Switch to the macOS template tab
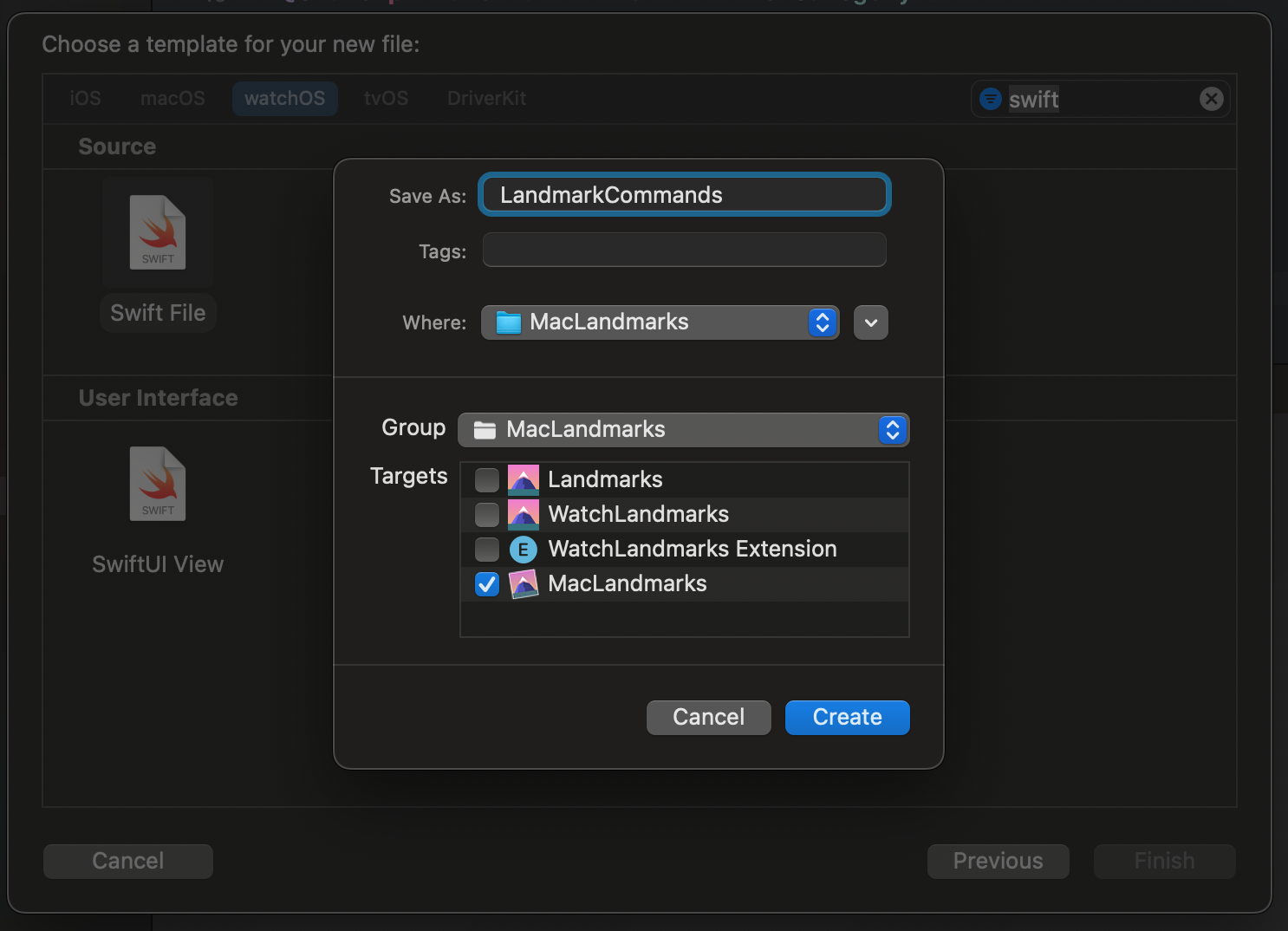 pos(172,98)
